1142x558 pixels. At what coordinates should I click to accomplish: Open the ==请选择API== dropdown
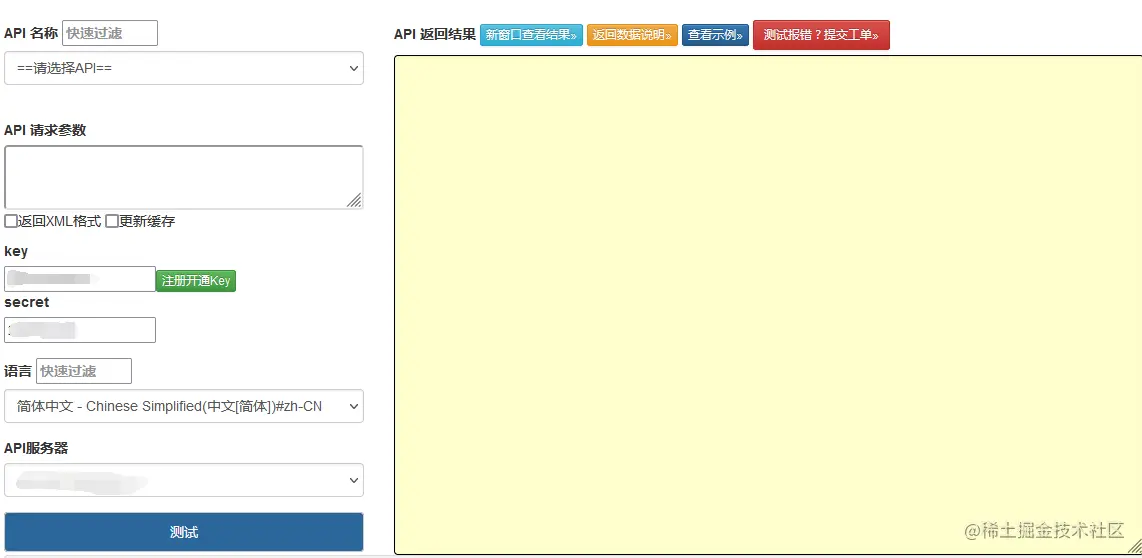click(184, 68)
